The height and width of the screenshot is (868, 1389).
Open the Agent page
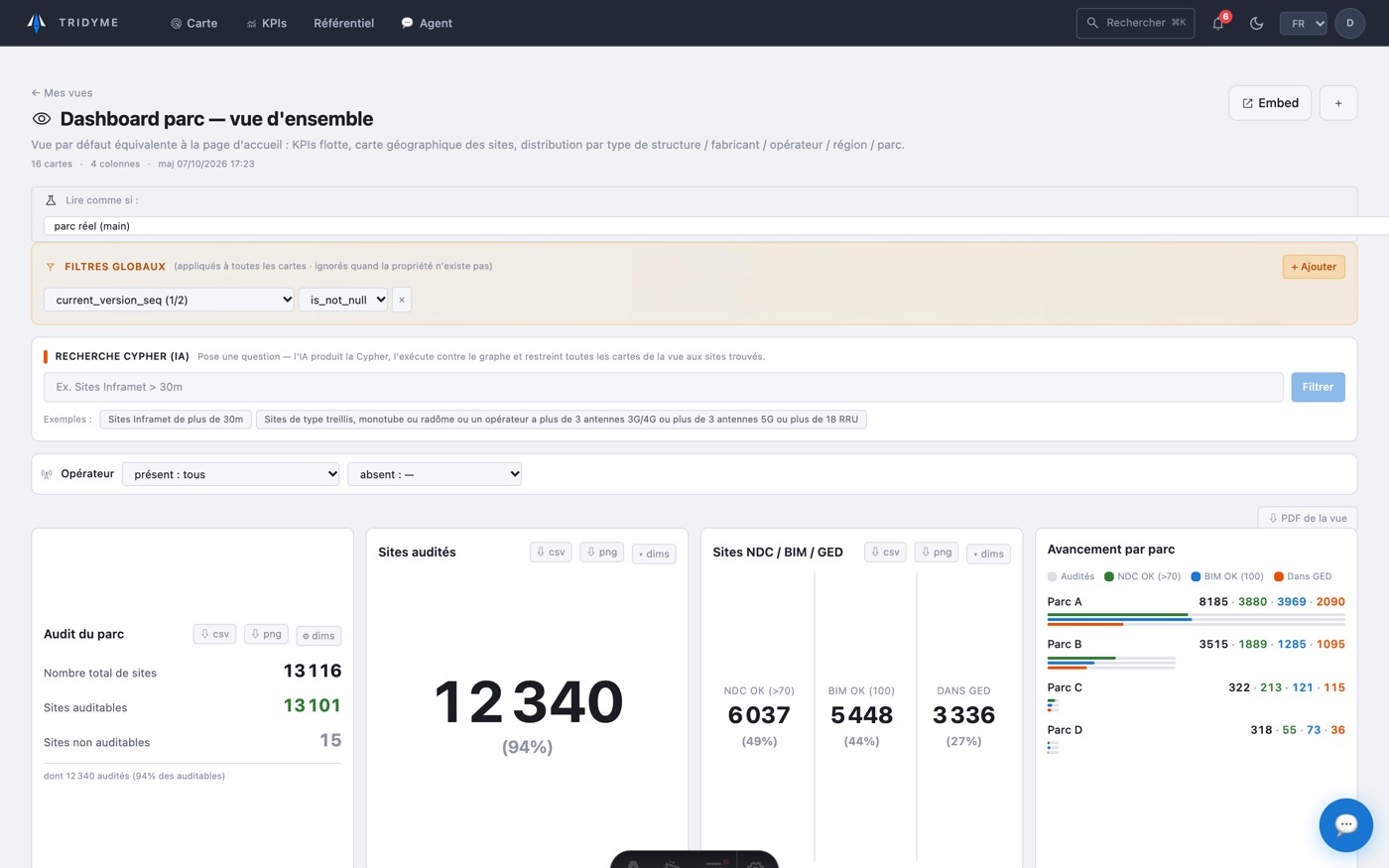click(427, 23)
